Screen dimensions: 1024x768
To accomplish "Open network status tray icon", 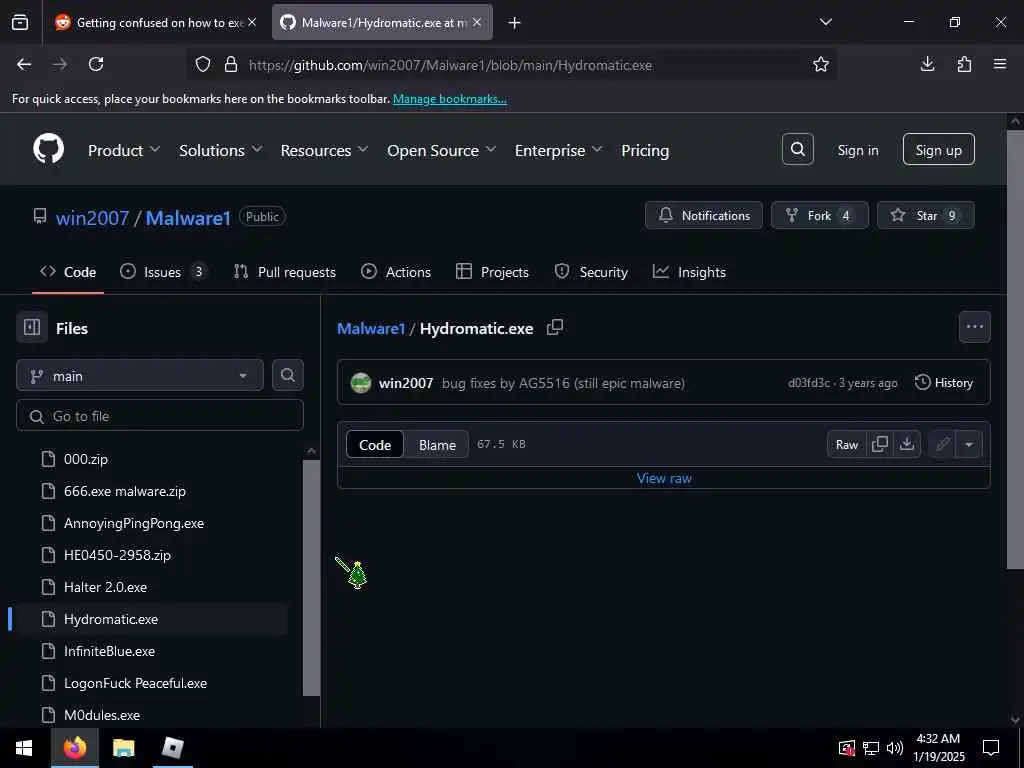I will (871, 748).
